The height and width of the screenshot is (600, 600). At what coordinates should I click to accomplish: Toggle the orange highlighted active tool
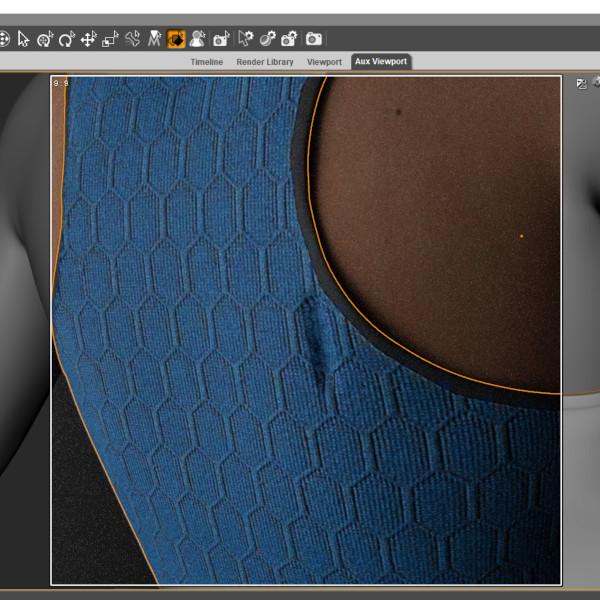[176, 39]
